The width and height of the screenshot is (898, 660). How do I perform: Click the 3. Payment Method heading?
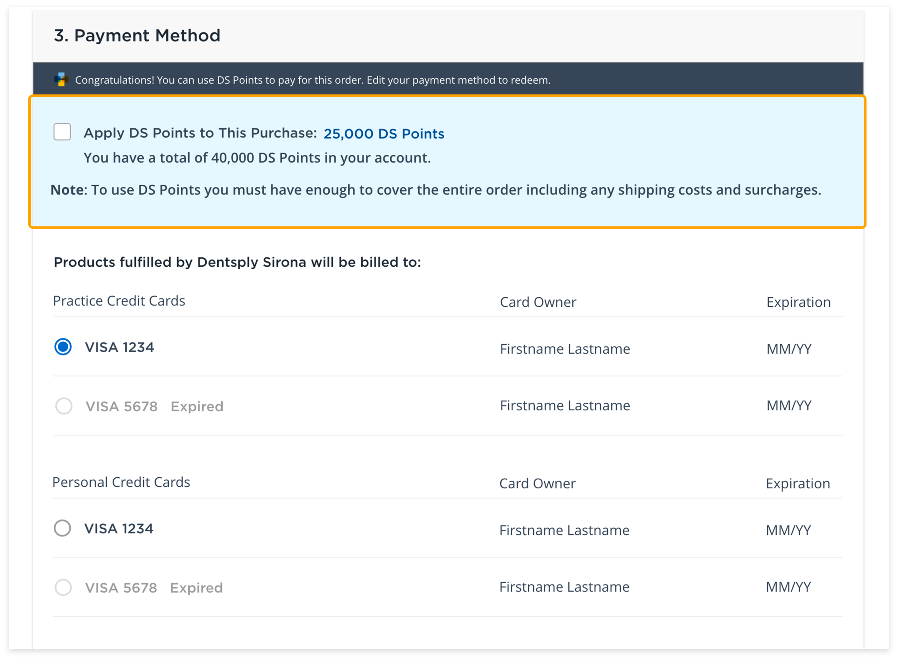(137, 36)
